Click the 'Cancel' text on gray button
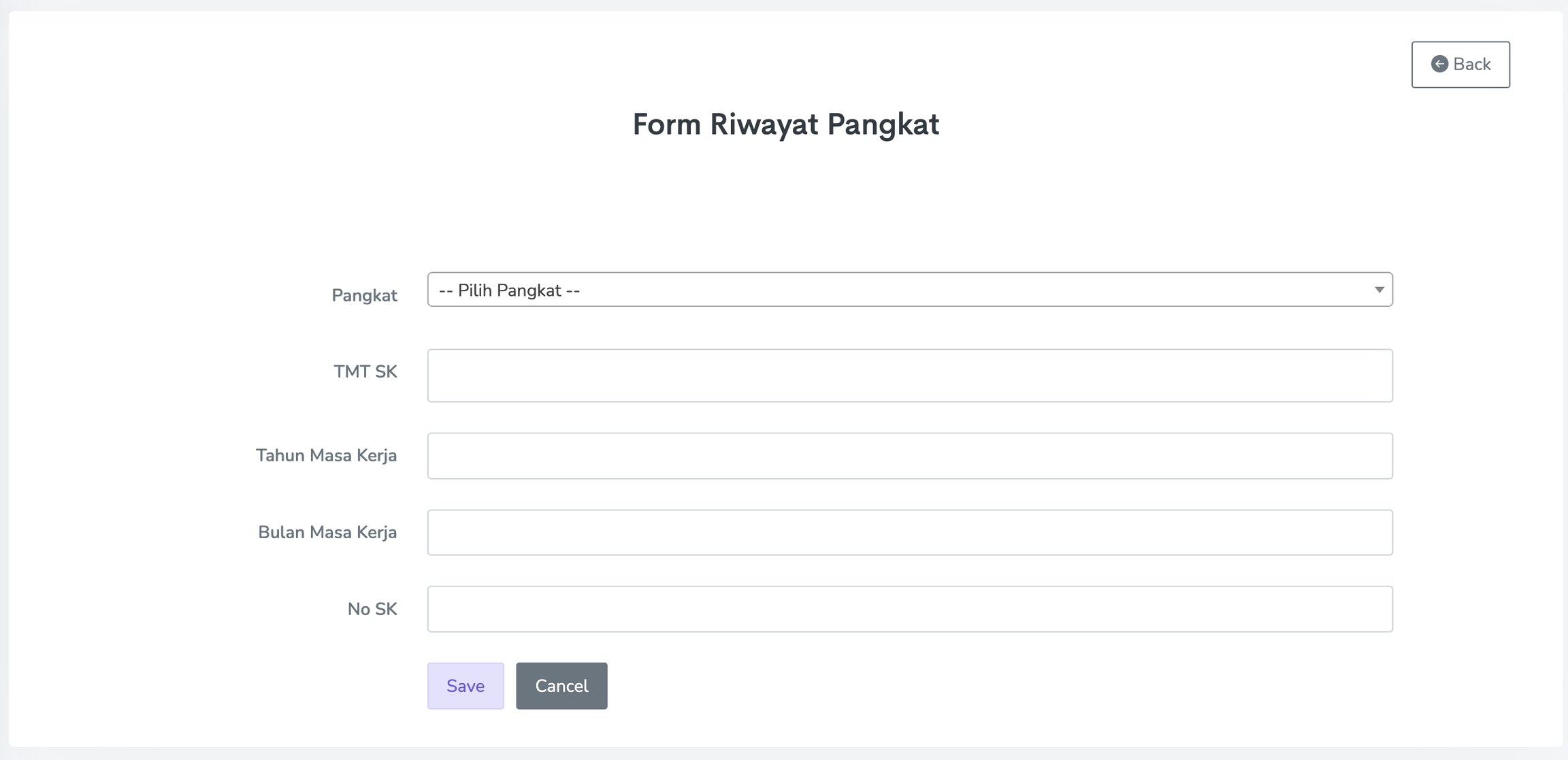 (561, 686)
